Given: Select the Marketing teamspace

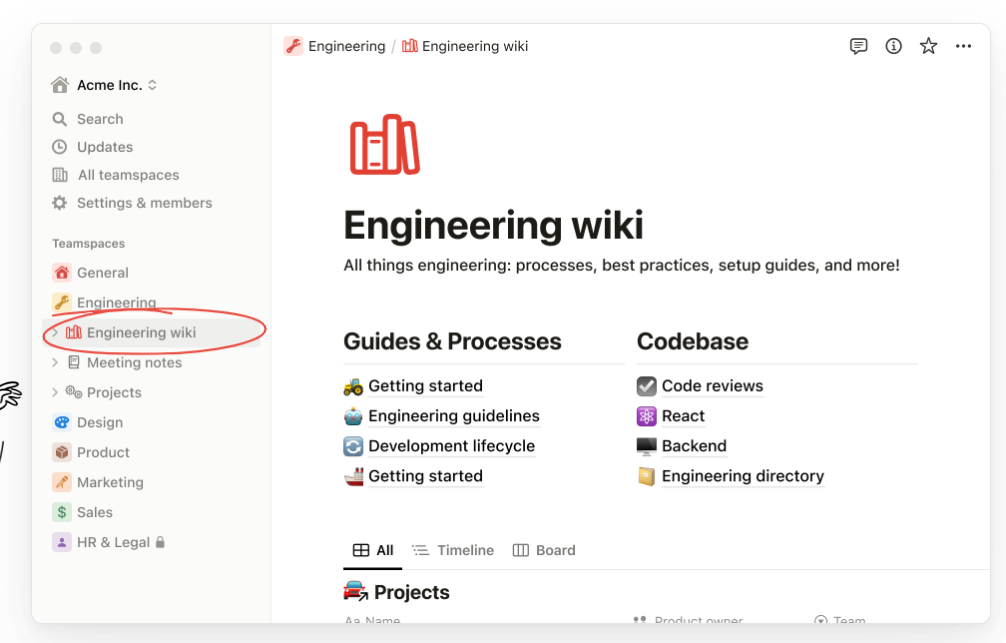Looking at the screenshot, I should 108,482.
